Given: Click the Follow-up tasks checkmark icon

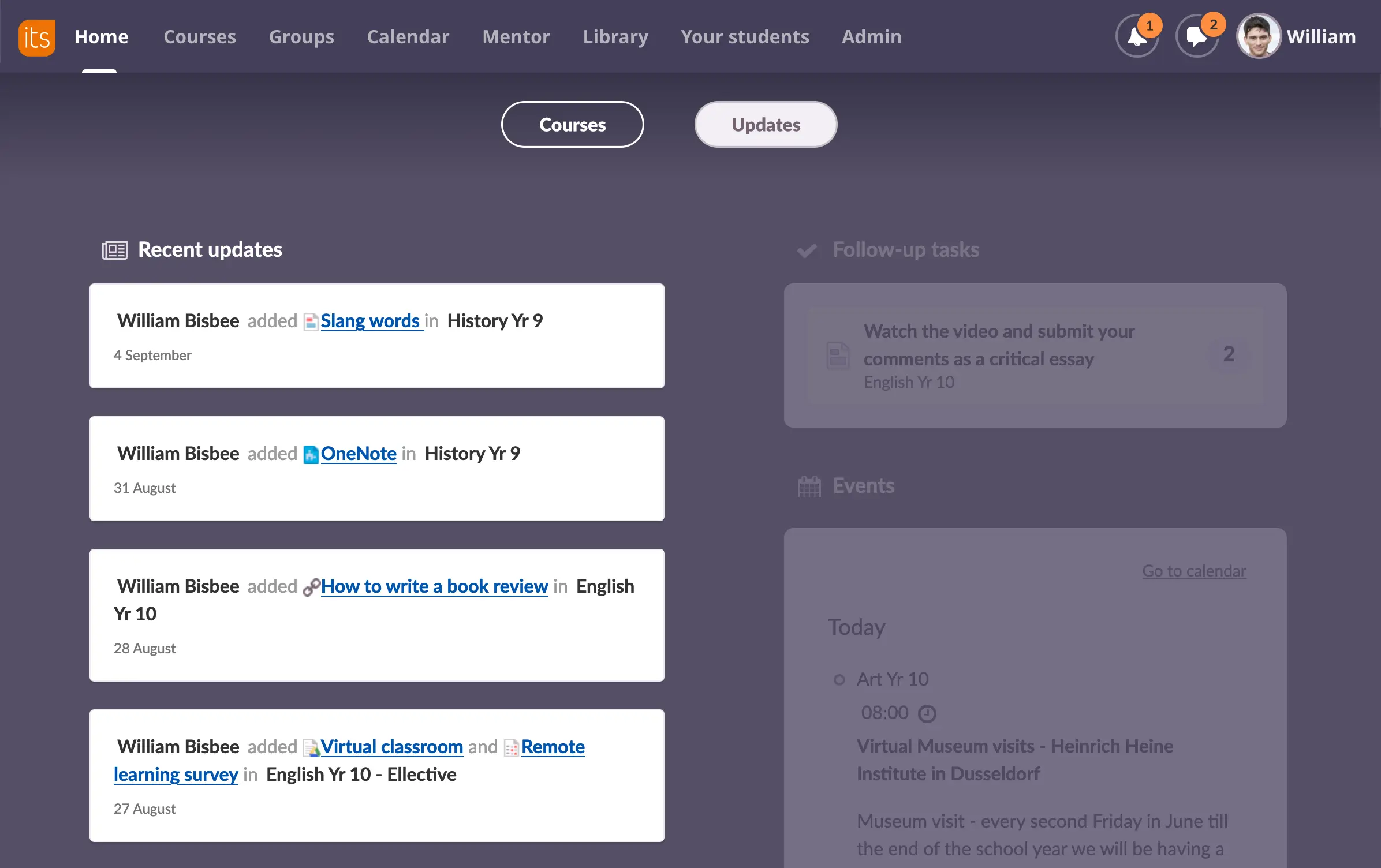Looking at the screenshot, I should click(x=807, y=250).
